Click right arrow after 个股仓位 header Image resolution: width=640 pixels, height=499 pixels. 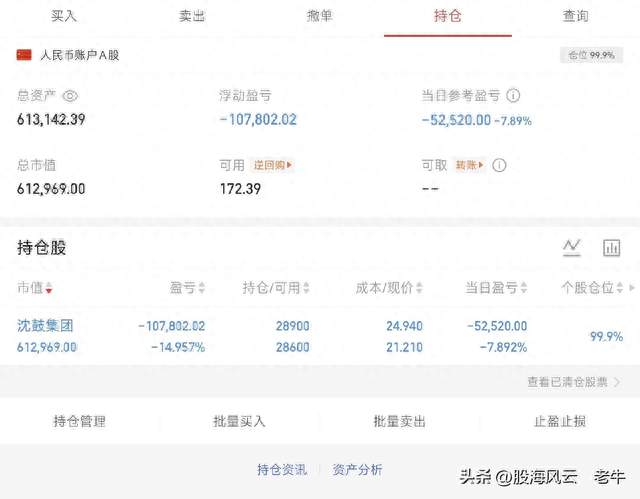click(632, 288)
